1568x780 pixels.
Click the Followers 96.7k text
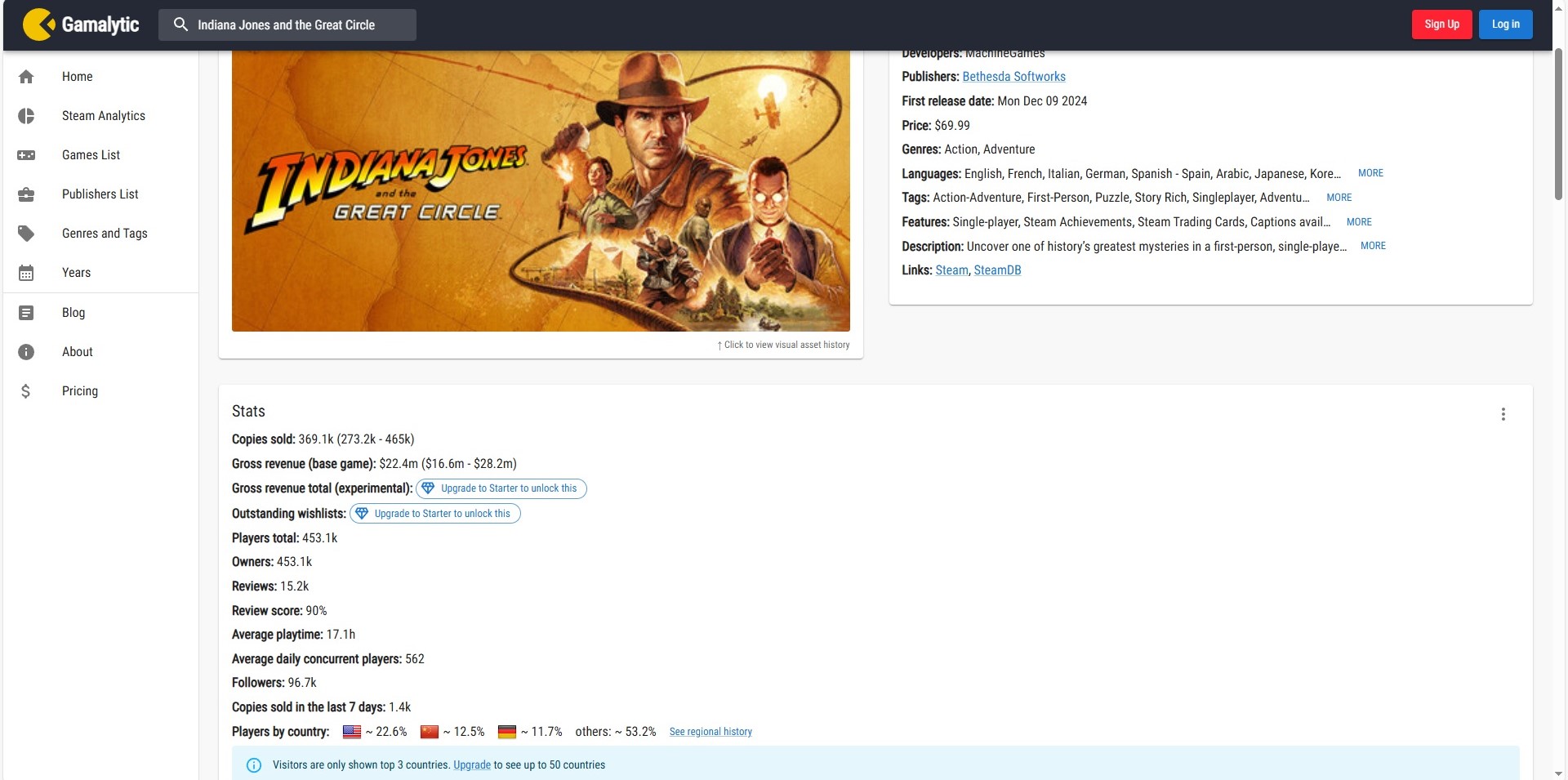tap(274, 683)
